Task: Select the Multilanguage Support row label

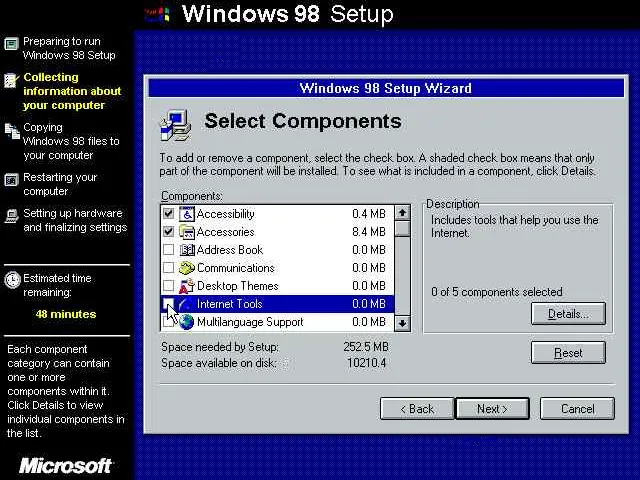Action: pos(250,322)
